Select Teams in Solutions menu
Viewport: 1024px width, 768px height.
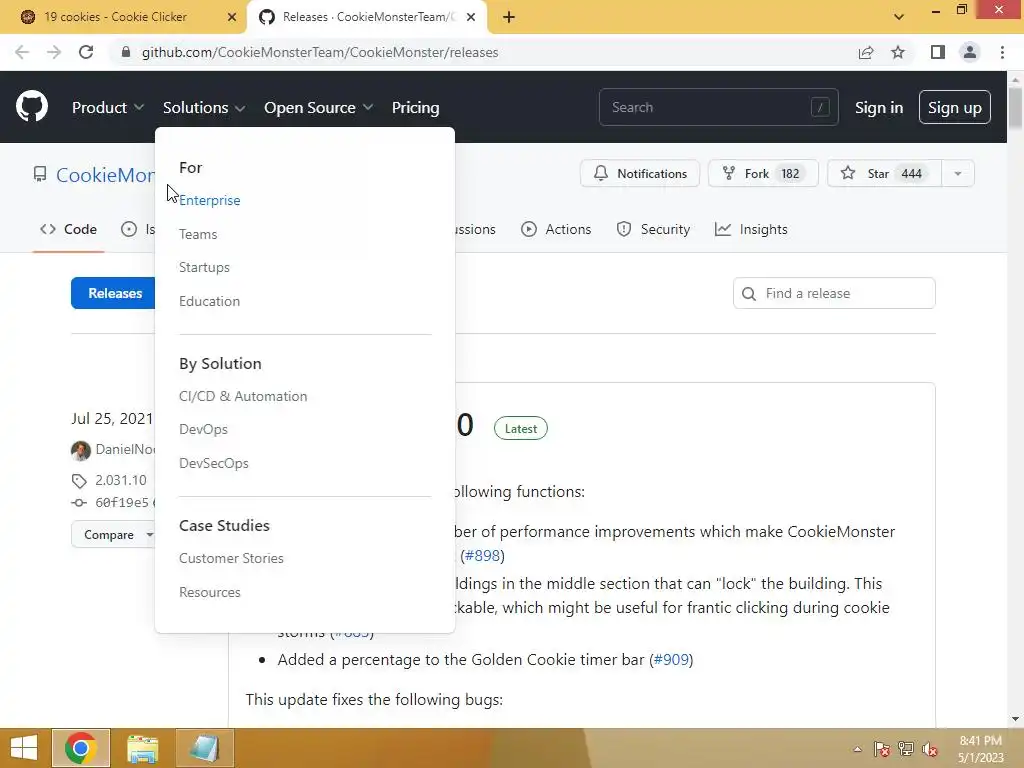198,234
